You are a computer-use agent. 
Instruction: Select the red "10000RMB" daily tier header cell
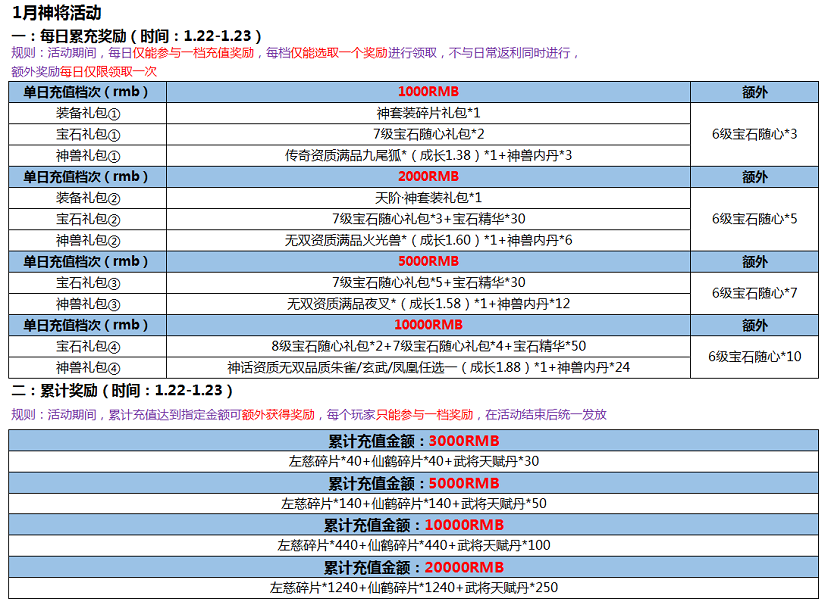pos(428,325)
